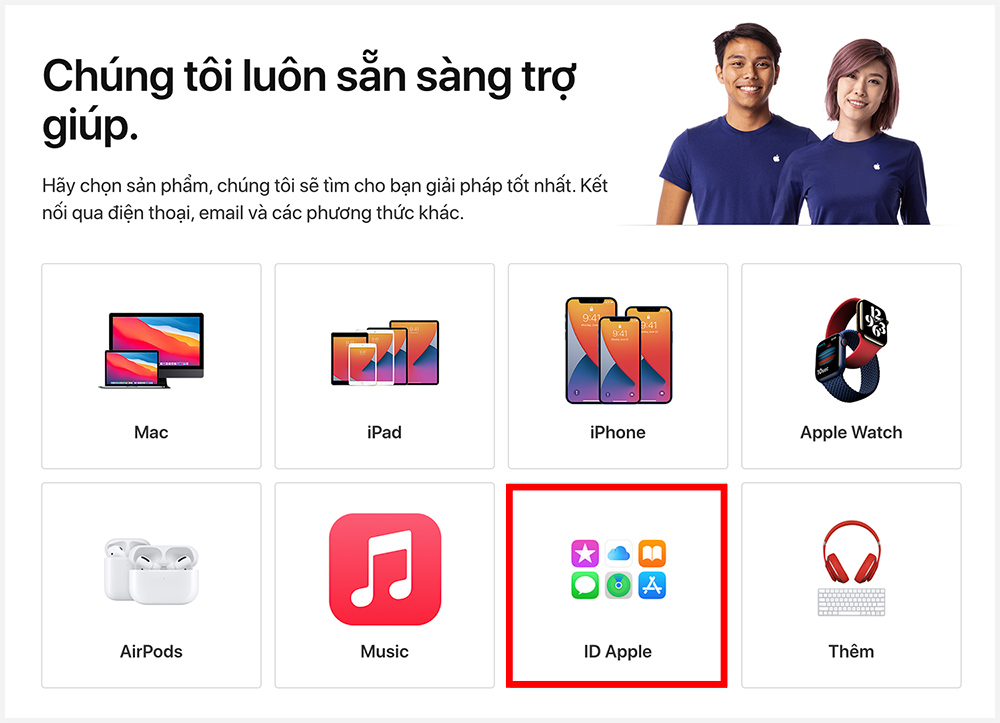Click the red headphones image

tap(851, 552)
